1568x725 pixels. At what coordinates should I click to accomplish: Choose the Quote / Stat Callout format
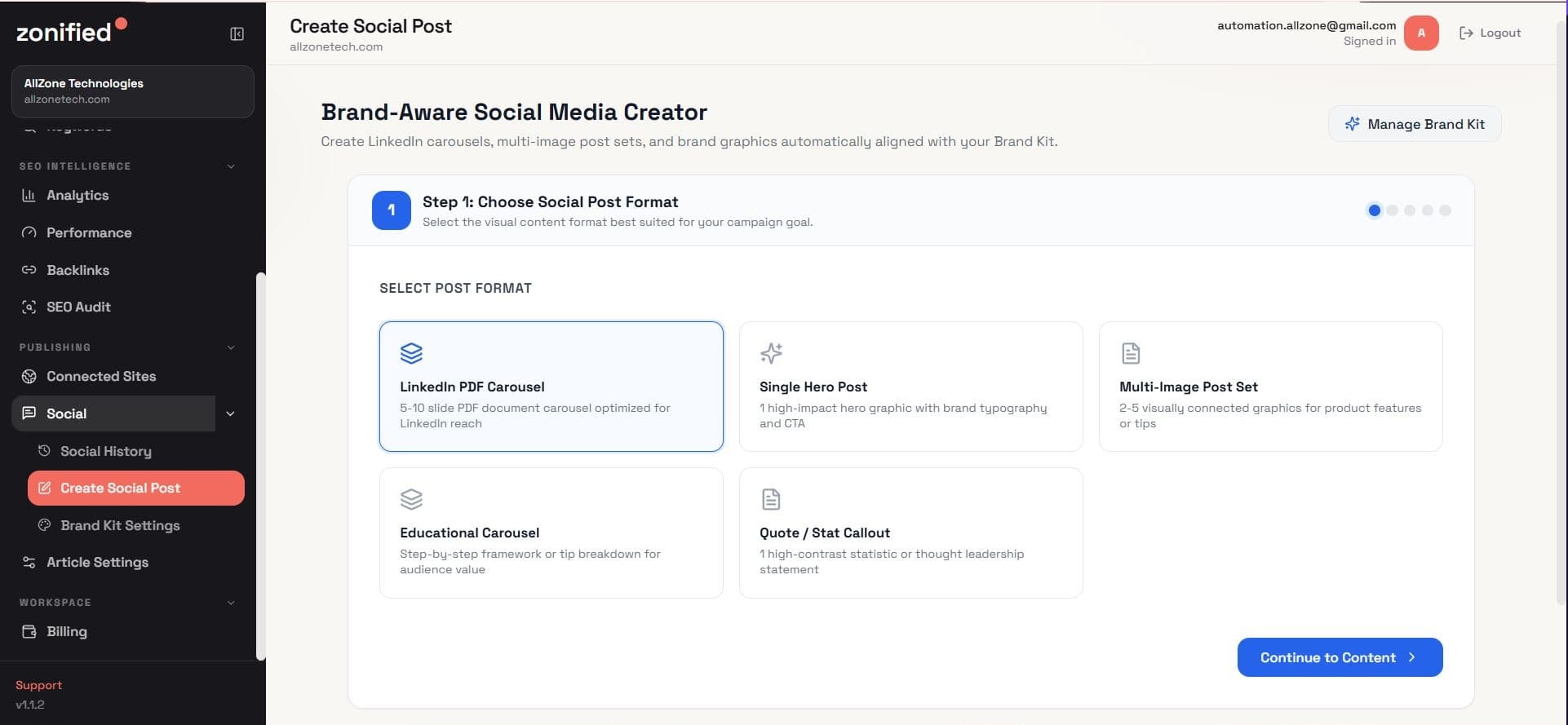coord(910,533)
